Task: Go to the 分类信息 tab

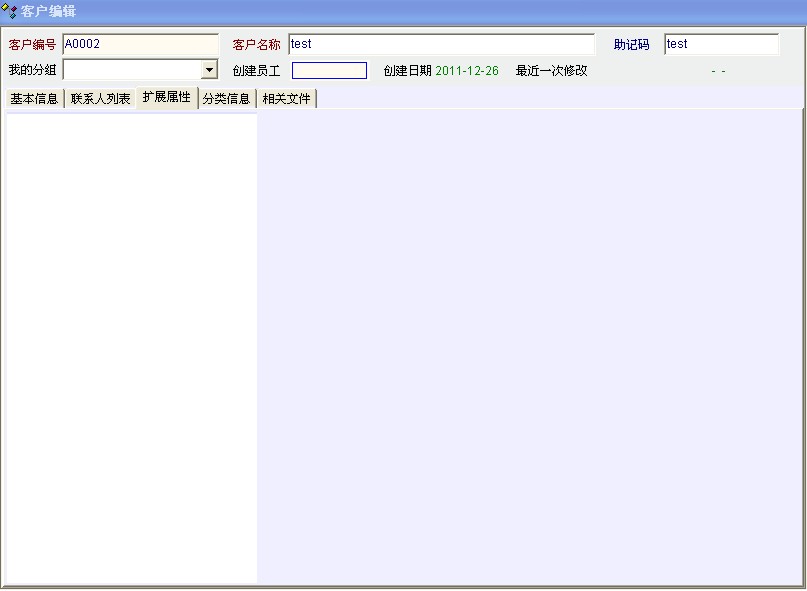Action: point(226,99)
